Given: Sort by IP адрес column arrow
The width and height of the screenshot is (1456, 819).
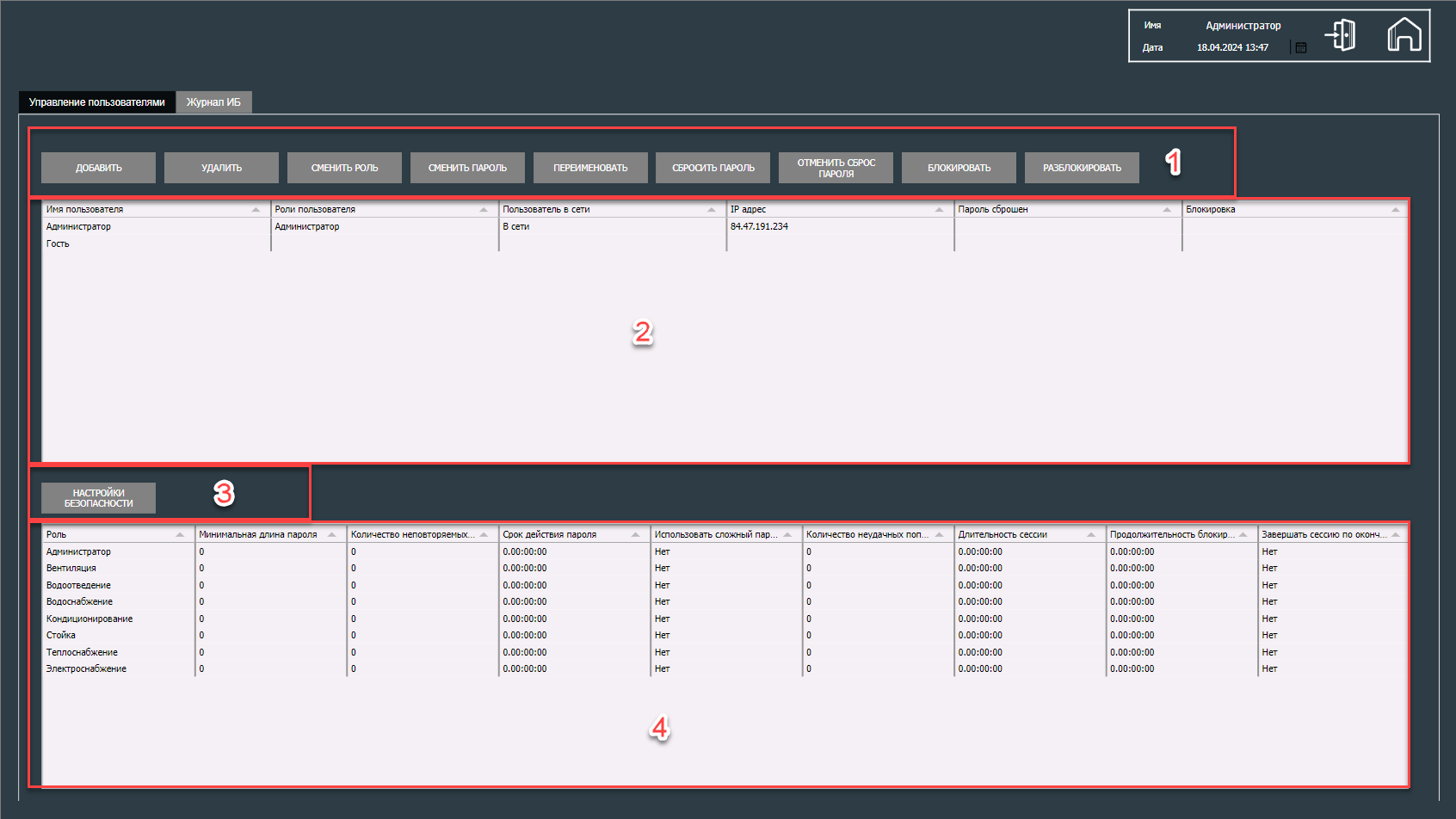Looking at the screenshot, I should [939, 210].
